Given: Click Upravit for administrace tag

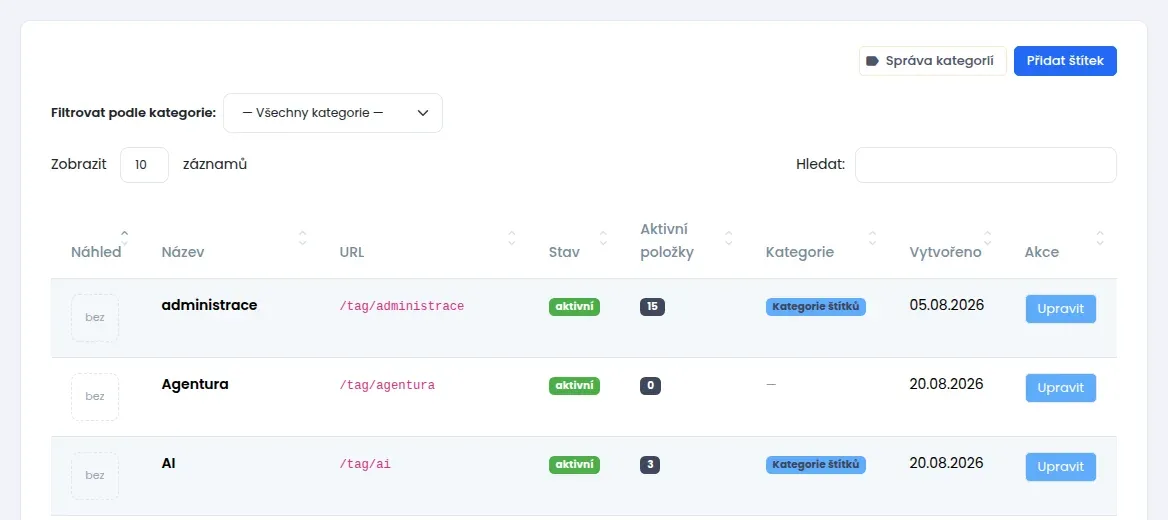Looking at the screenshot, I should coord(1061,309).
